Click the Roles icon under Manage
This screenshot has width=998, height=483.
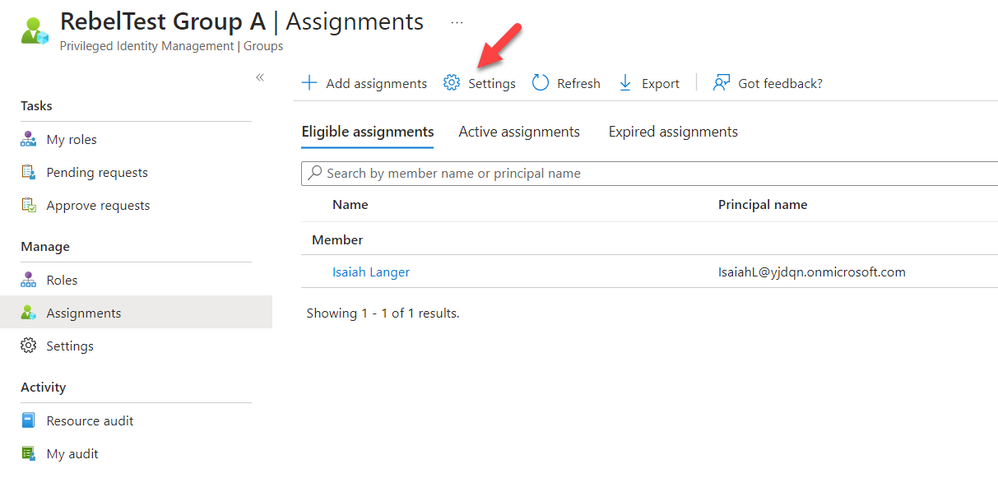coord(28,281)
